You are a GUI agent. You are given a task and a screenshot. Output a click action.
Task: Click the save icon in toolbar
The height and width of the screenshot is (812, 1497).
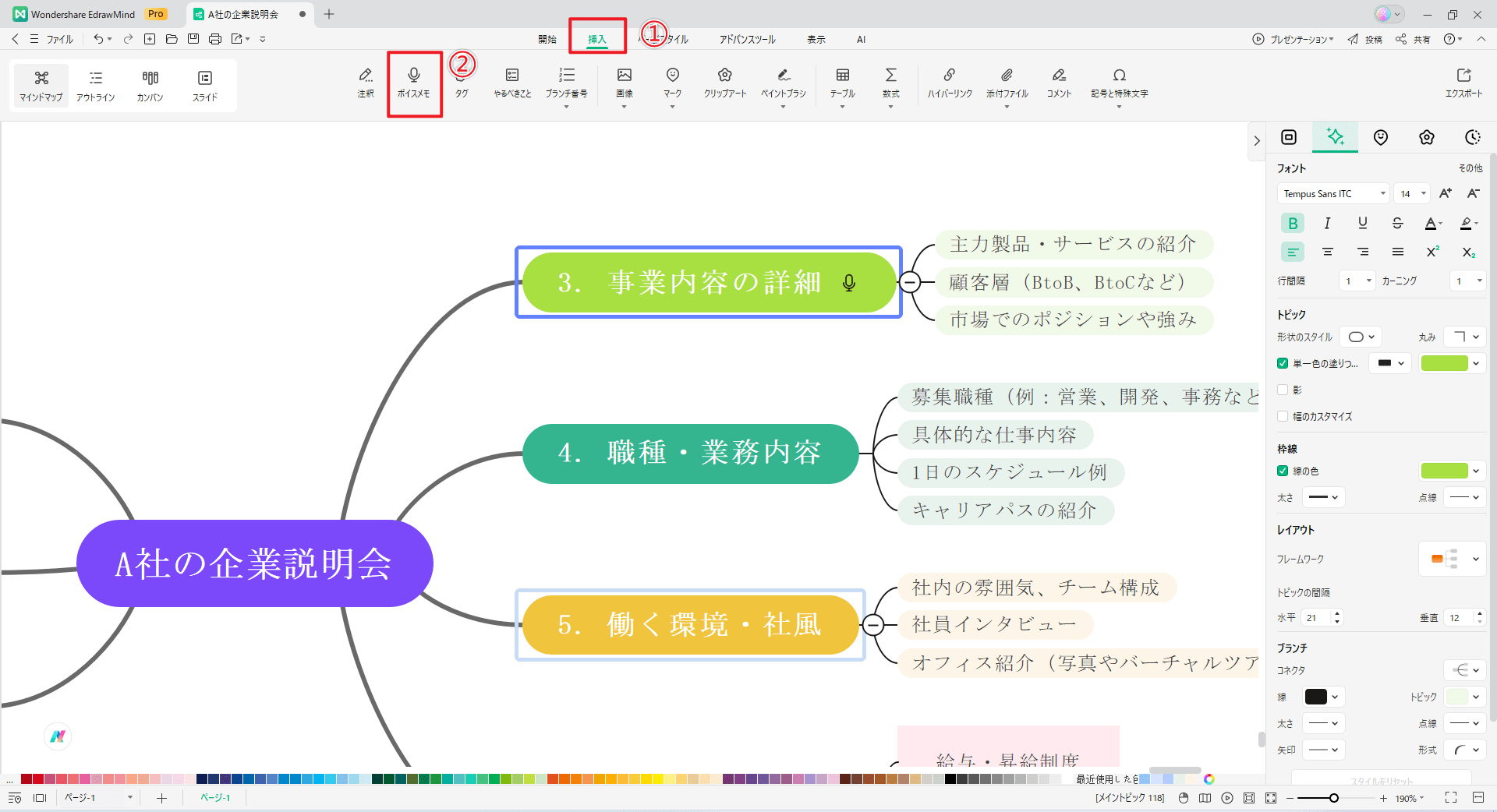click(x=193, y=39)
